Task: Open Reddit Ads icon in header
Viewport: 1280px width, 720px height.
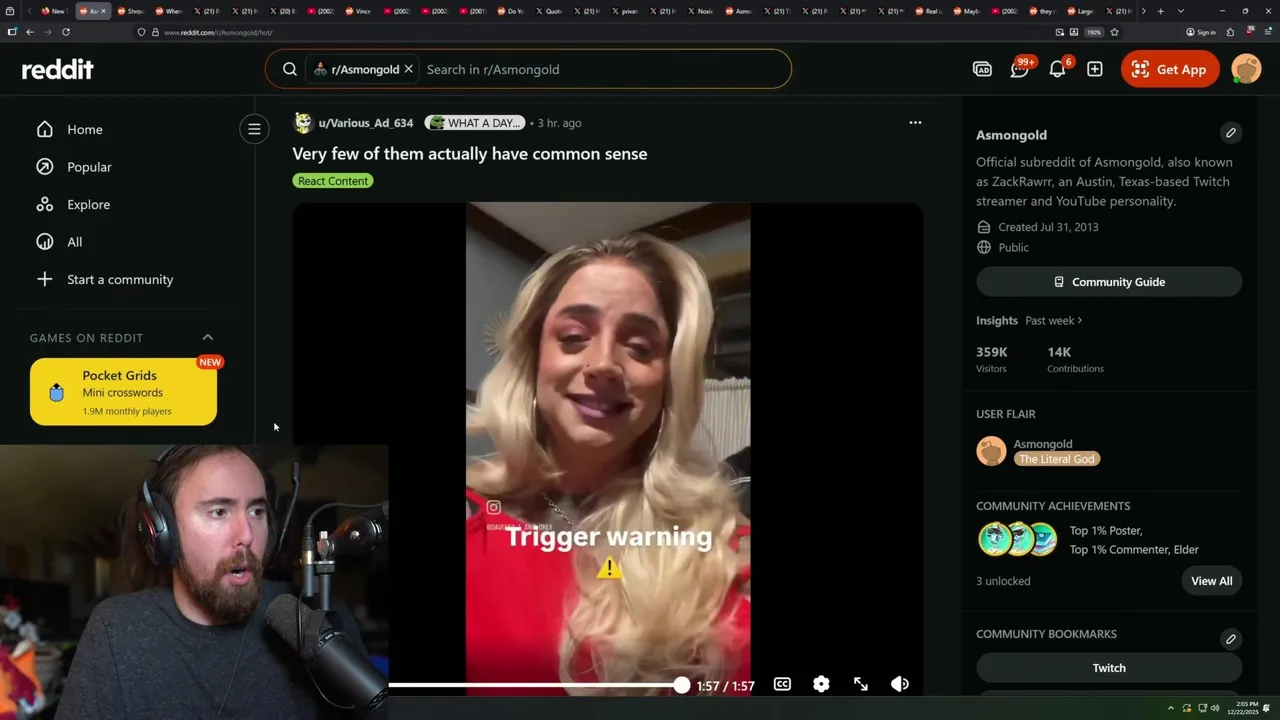Action: pyautogui.click(x=982, y=69)
